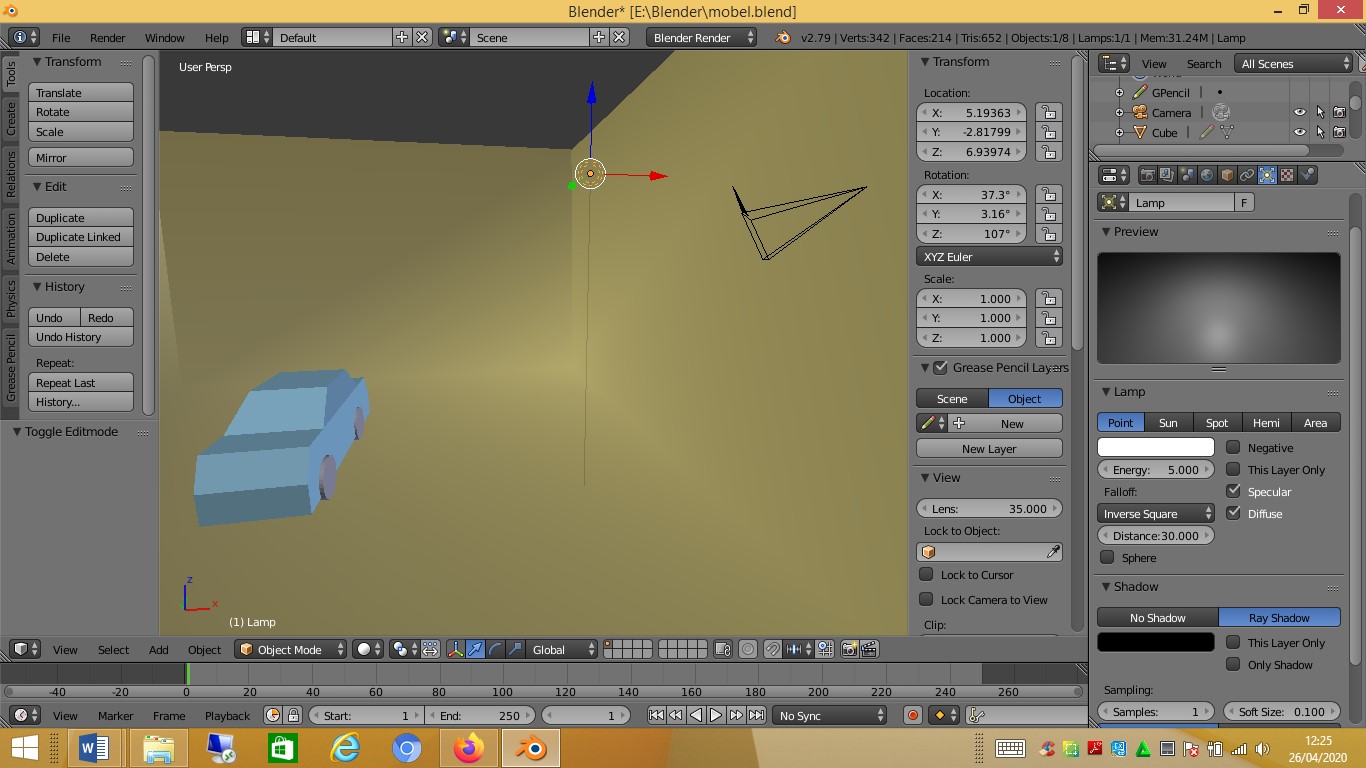Open the Inverse Square falloff dropdown
1366x768 pixels.
pos(1155,513)
